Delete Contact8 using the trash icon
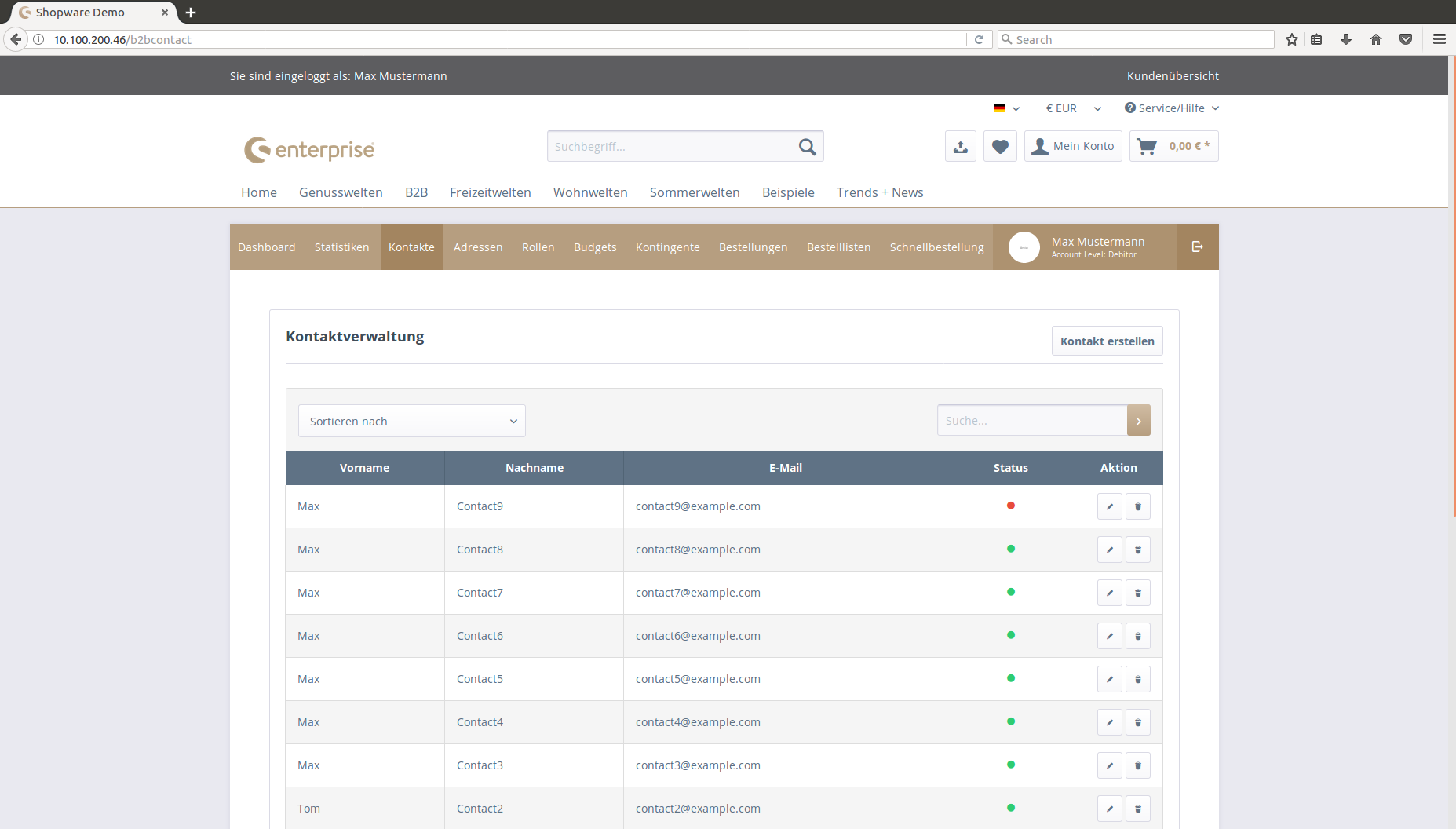Image resolution: width=1456 pixels, height=829 pixels. 1137,550
